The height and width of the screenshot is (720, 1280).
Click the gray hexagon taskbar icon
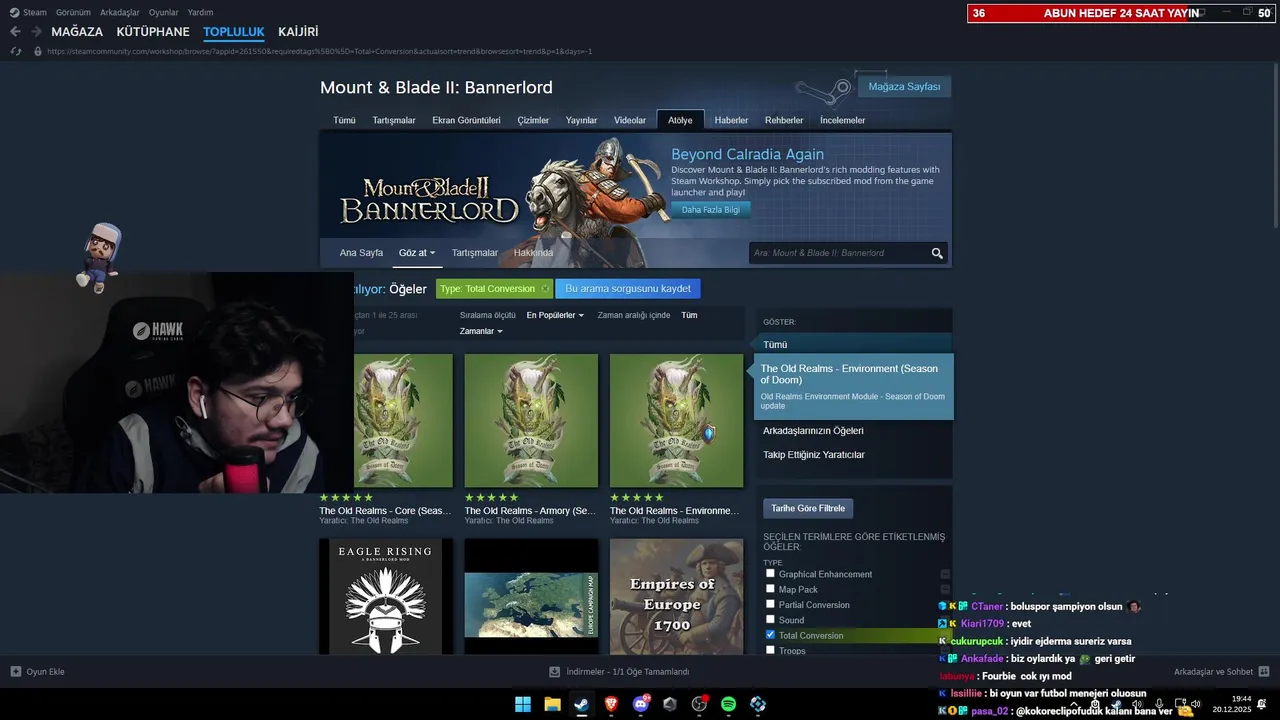click(x=670, y=704)
